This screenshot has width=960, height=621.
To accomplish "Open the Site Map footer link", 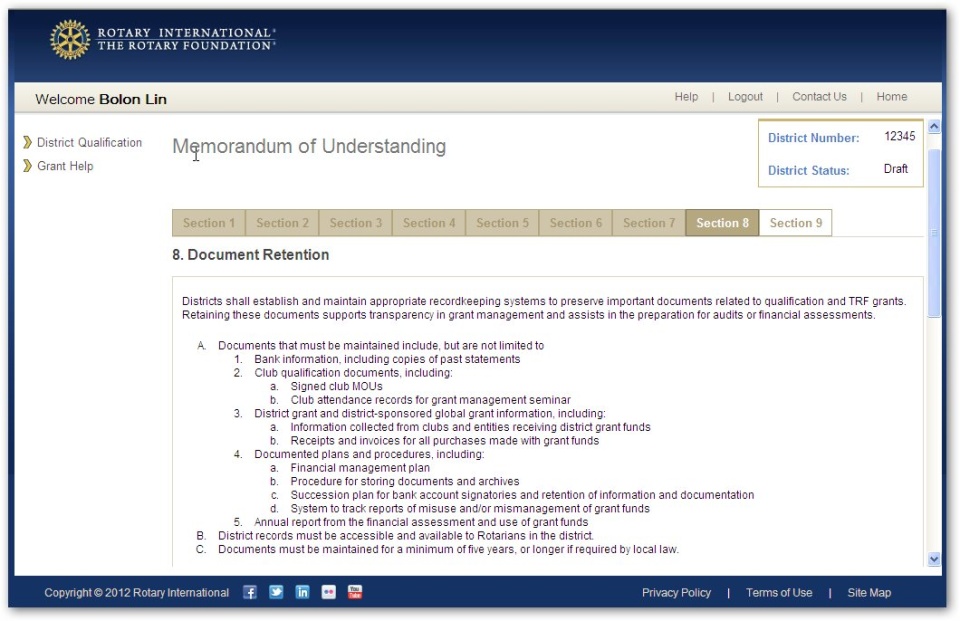I will point(869,593).
